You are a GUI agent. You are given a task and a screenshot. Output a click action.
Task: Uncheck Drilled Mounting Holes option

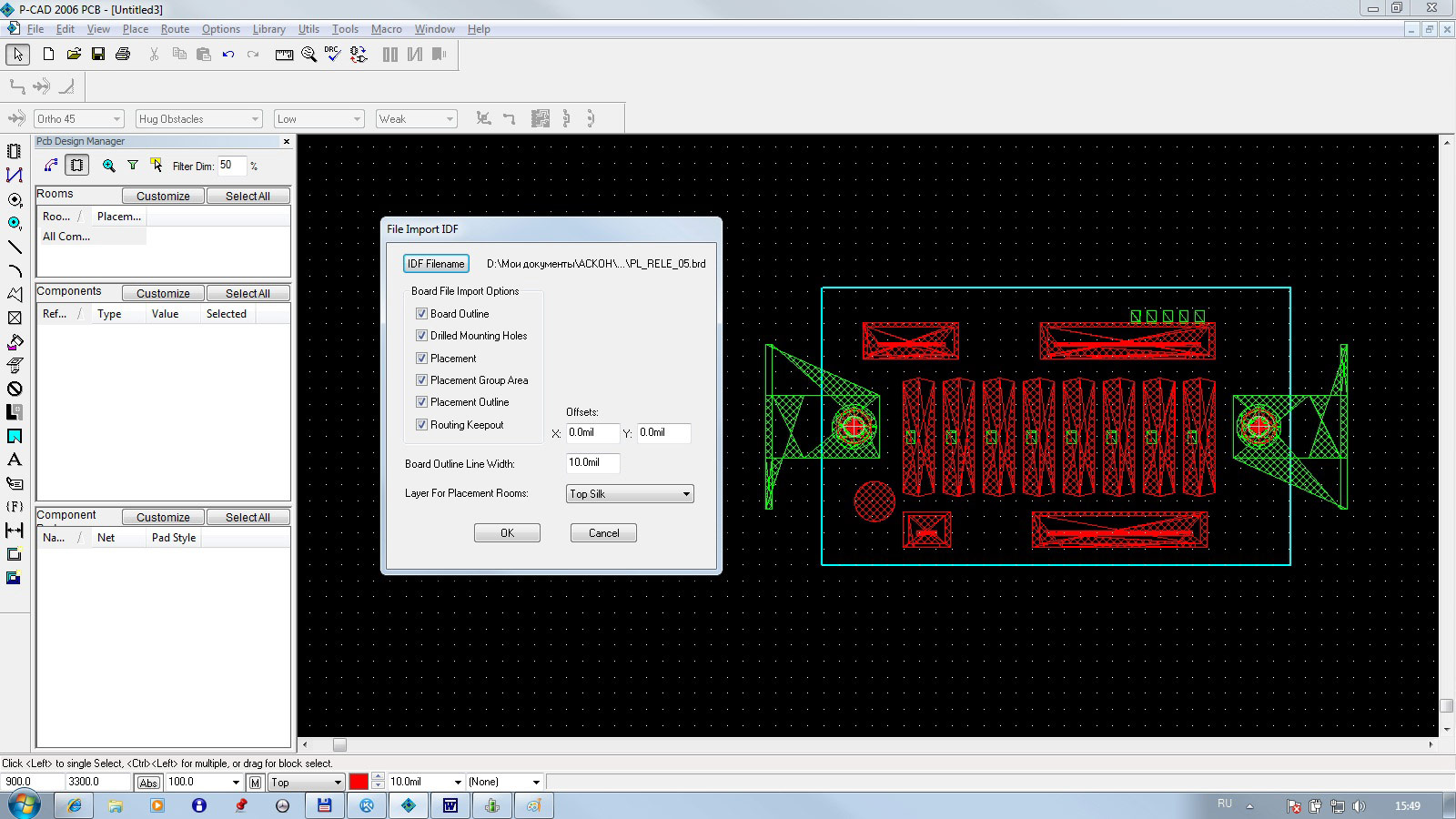421,336
